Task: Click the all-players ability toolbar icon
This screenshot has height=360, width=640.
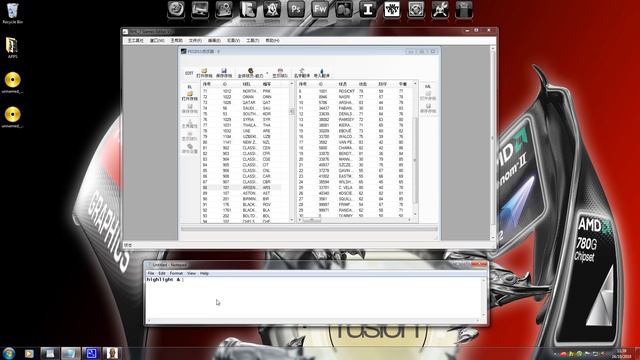Action: tap(250, 73)
